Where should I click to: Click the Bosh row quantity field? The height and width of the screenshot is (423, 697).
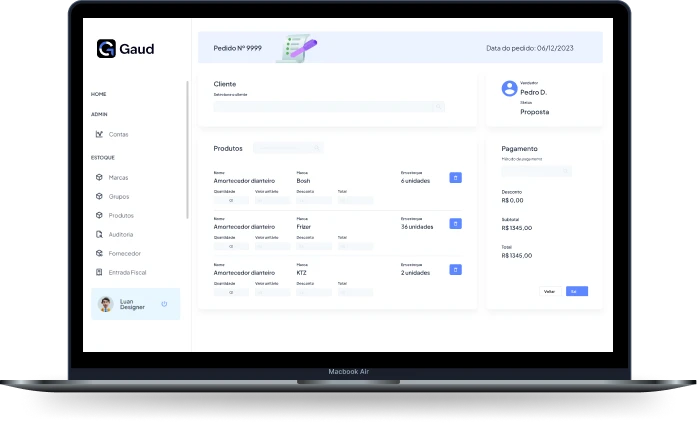[231, 201]
